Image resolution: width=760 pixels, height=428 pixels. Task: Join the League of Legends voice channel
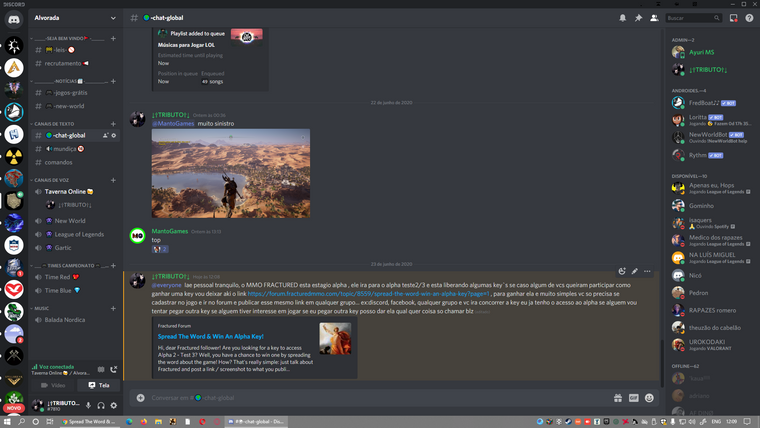tap(79, 234)
